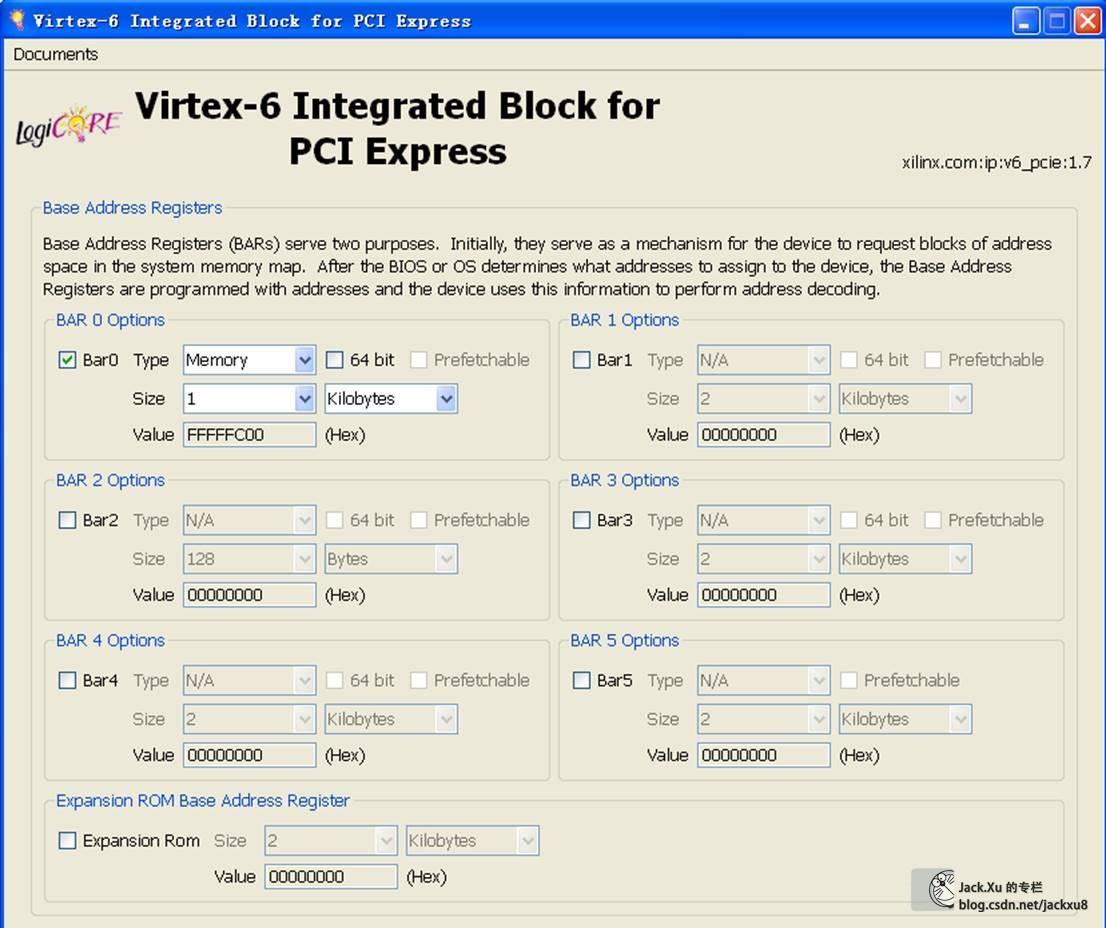Enable the Bar5 checkbox
The image size is (1106, 928).
tap(581, 680)
